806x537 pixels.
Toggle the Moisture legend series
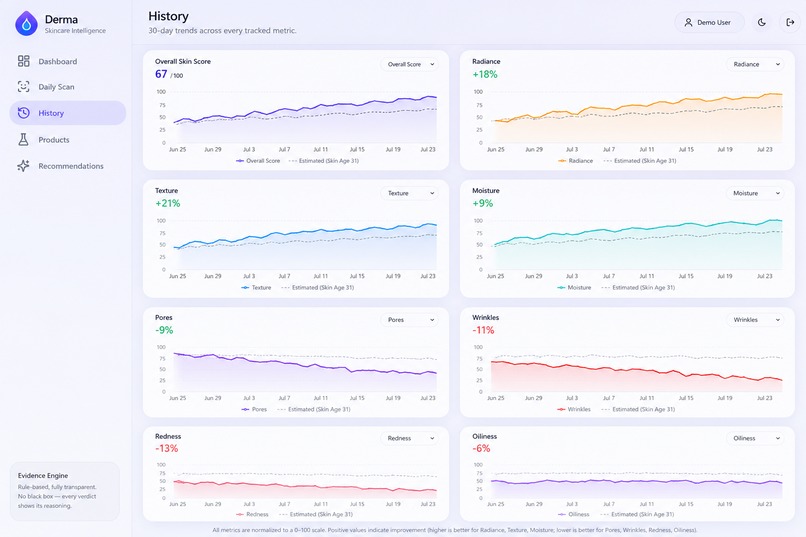574,288
